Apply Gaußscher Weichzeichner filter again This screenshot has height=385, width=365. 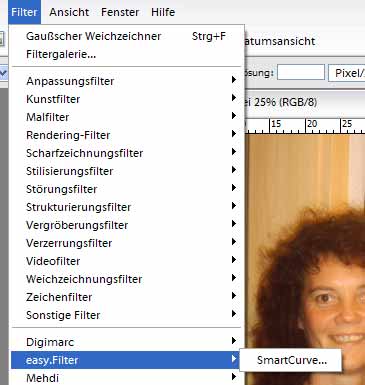[x=126, y=36]
